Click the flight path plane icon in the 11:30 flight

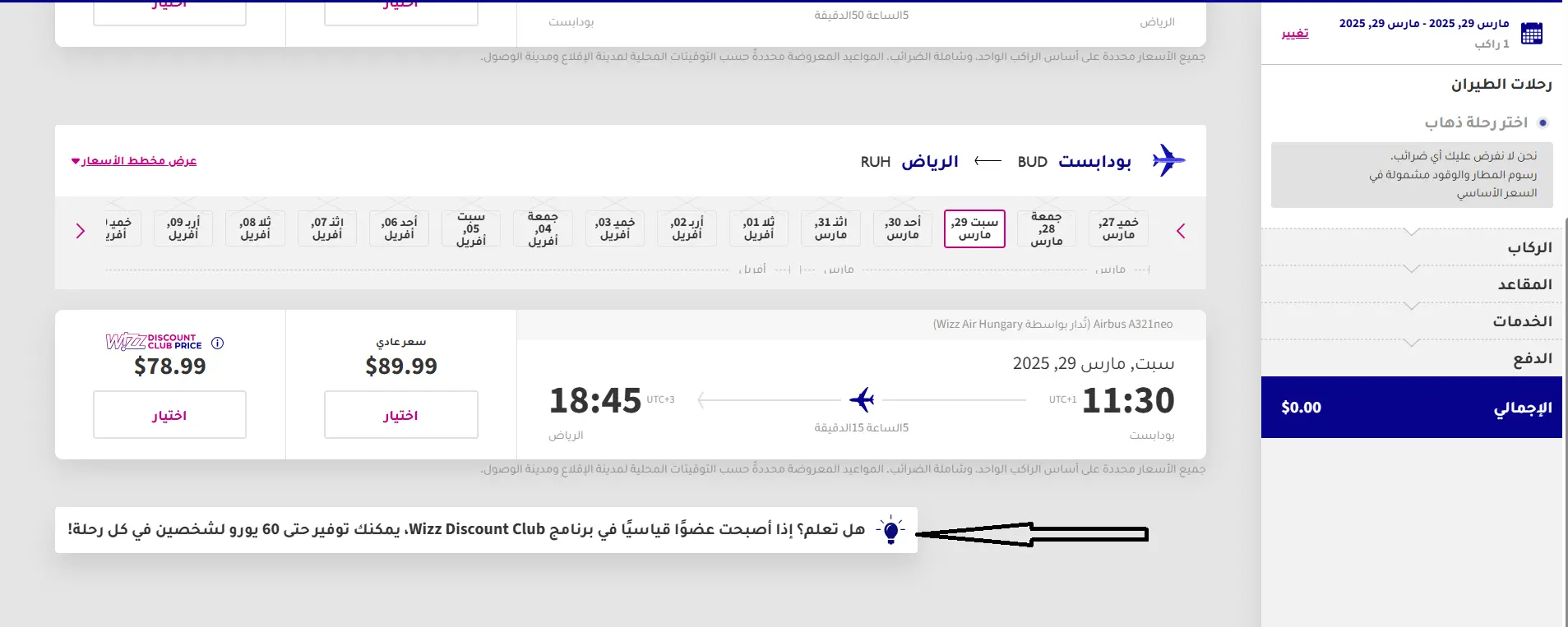(861, 400)
